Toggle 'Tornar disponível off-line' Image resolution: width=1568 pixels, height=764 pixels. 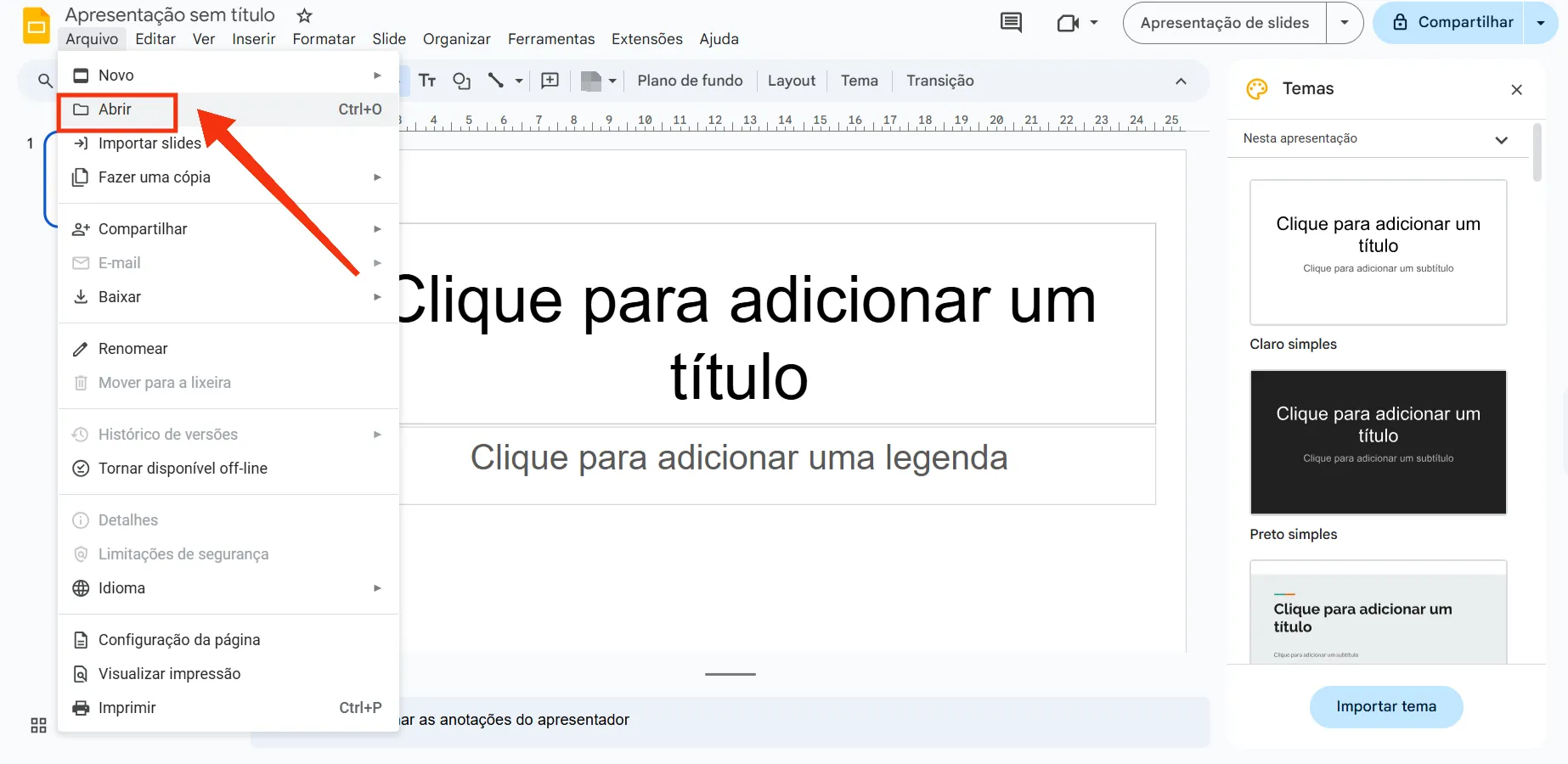click(x=183, y=468)
